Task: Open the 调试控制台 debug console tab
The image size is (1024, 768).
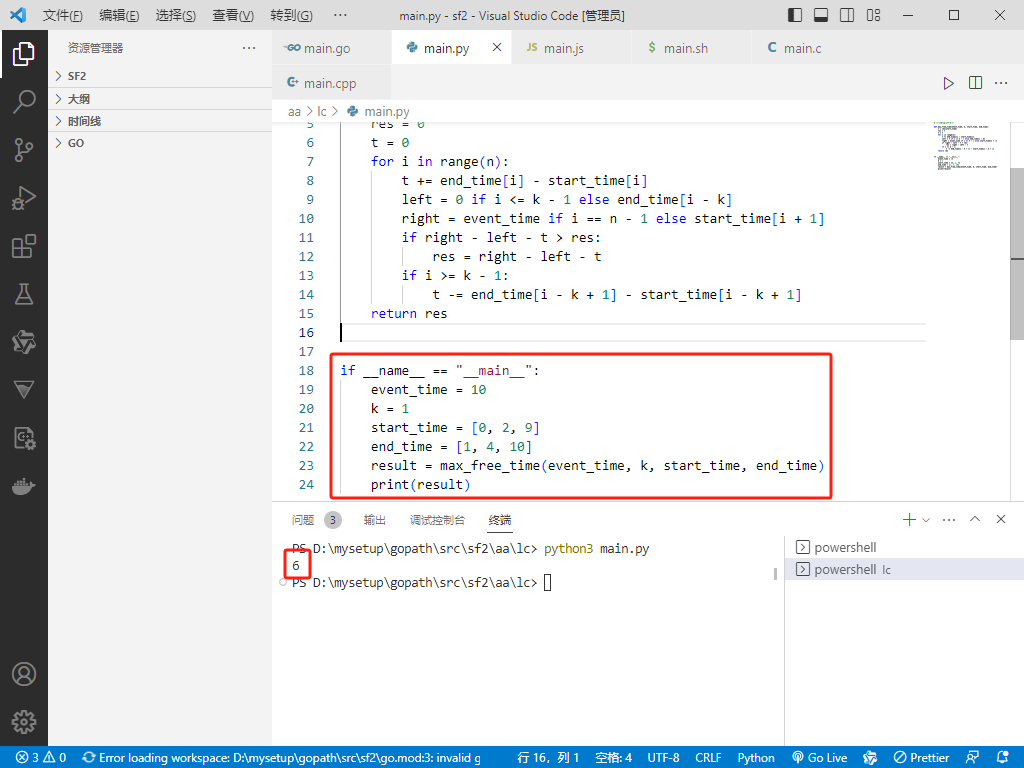Action: coord(437,520)
